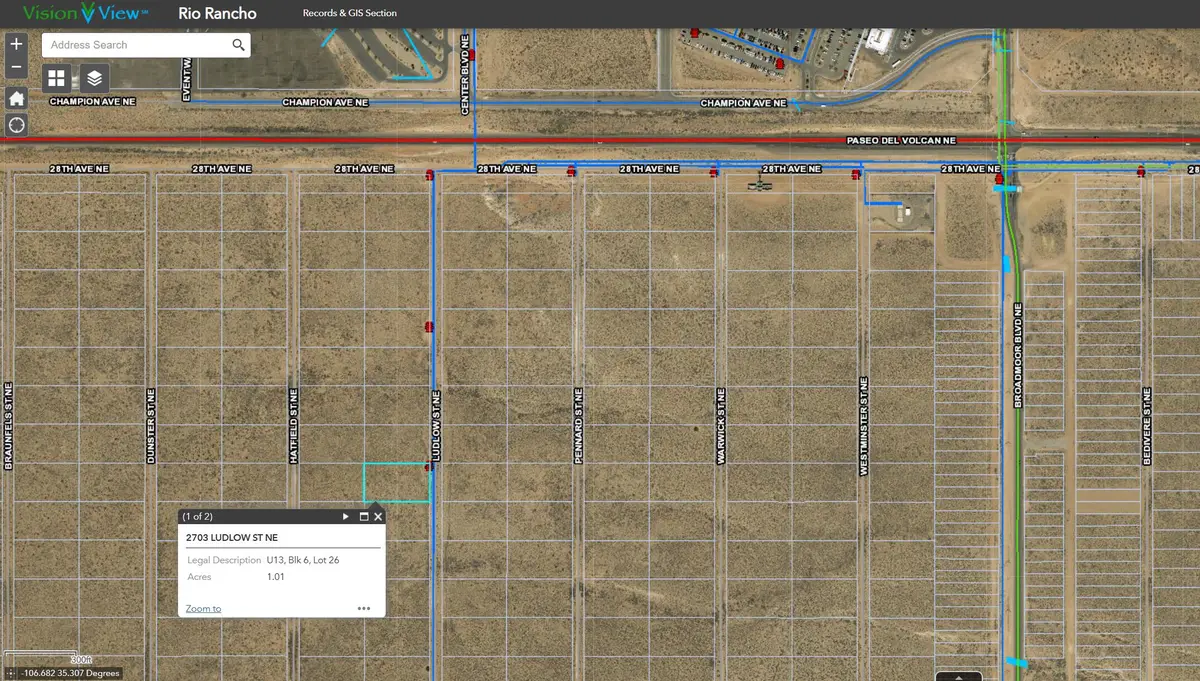Close the 2703 Ludlow St popup
Screen dimensions: 1200x681
[378, 516]
